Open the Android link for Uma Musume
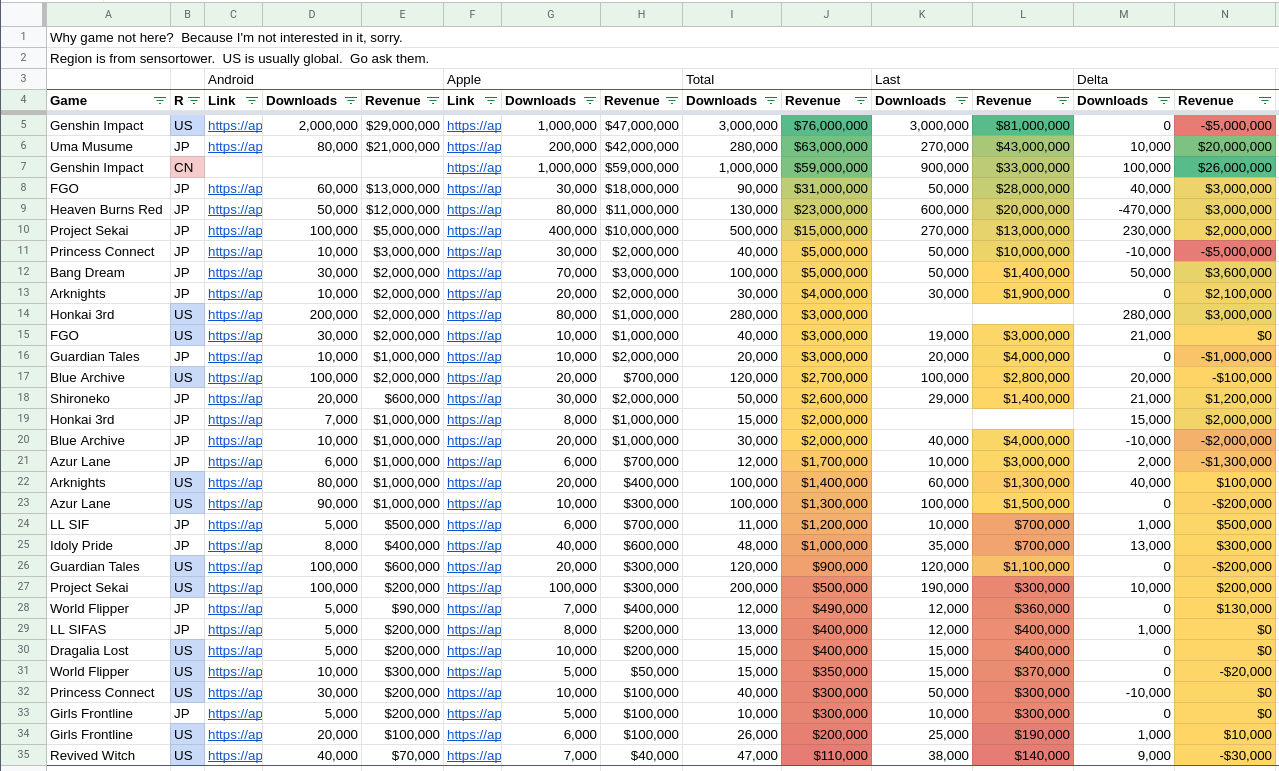1279x771 pixels. pyautogui.click(x=235, y=146)
